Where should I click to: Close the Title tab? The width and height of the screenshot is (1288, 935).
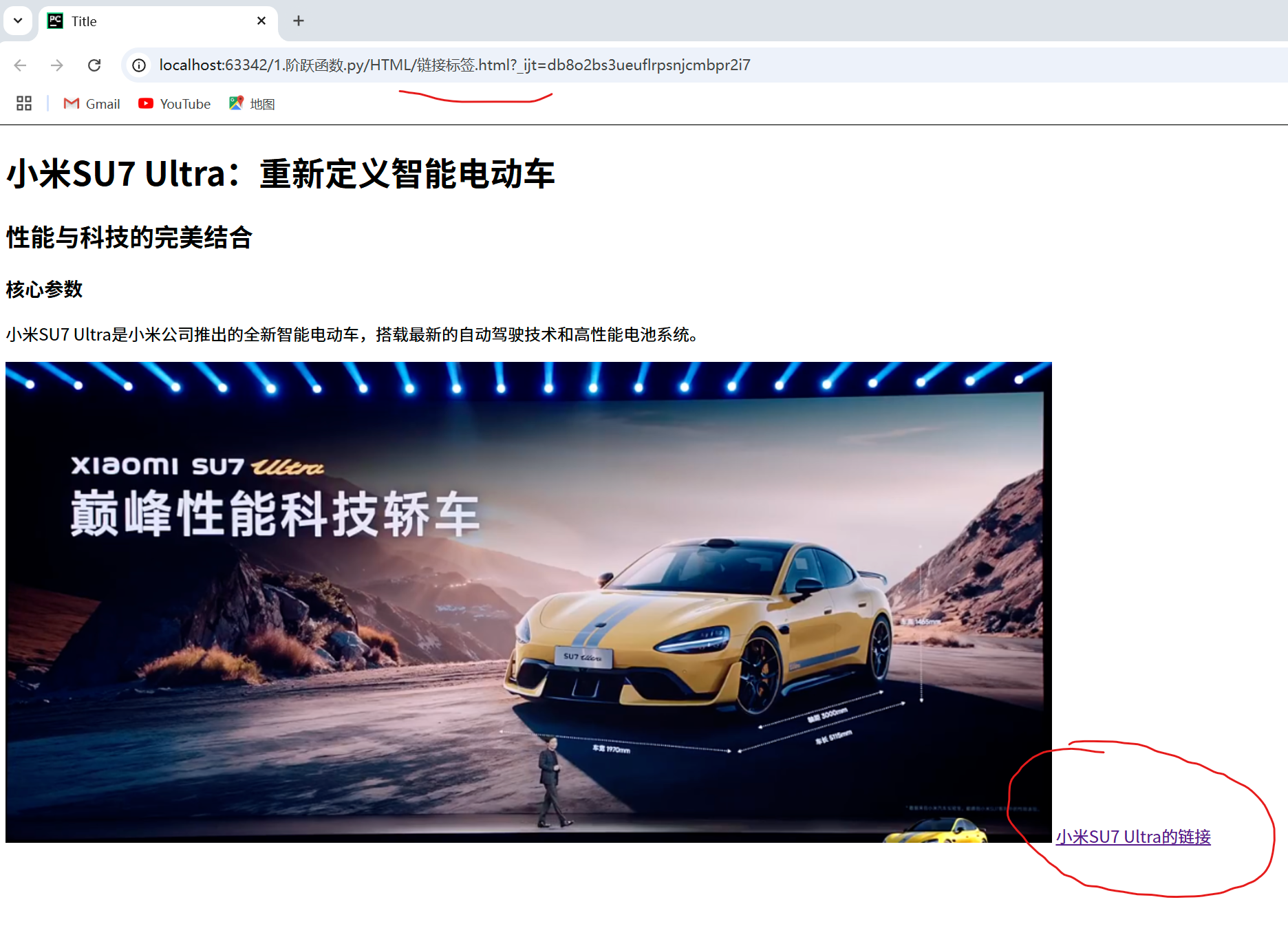tap(261, 21)
